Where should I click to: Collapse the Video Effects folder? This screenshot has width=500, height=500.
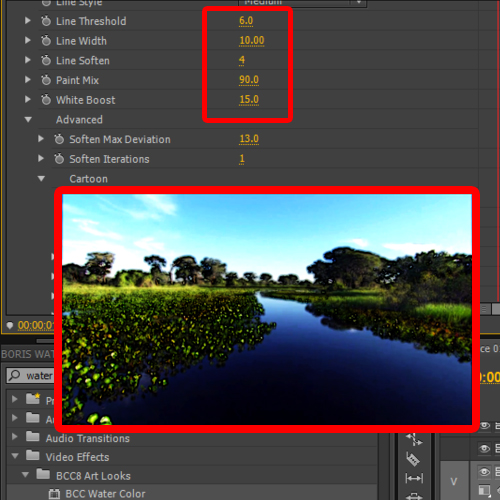click(15, 456)
